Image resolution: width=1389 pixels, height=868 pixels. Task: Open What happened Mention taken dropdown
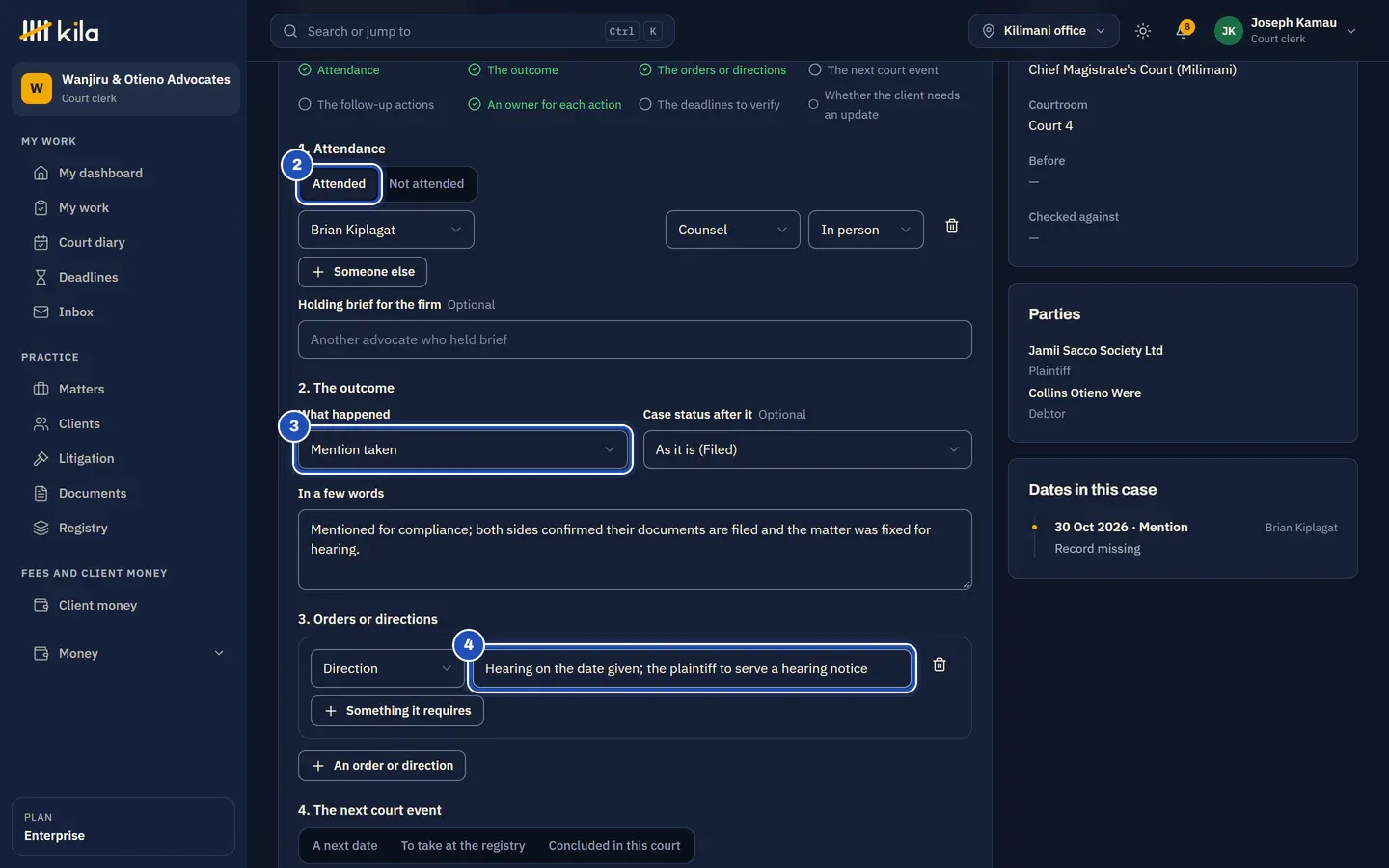[463, 449]
